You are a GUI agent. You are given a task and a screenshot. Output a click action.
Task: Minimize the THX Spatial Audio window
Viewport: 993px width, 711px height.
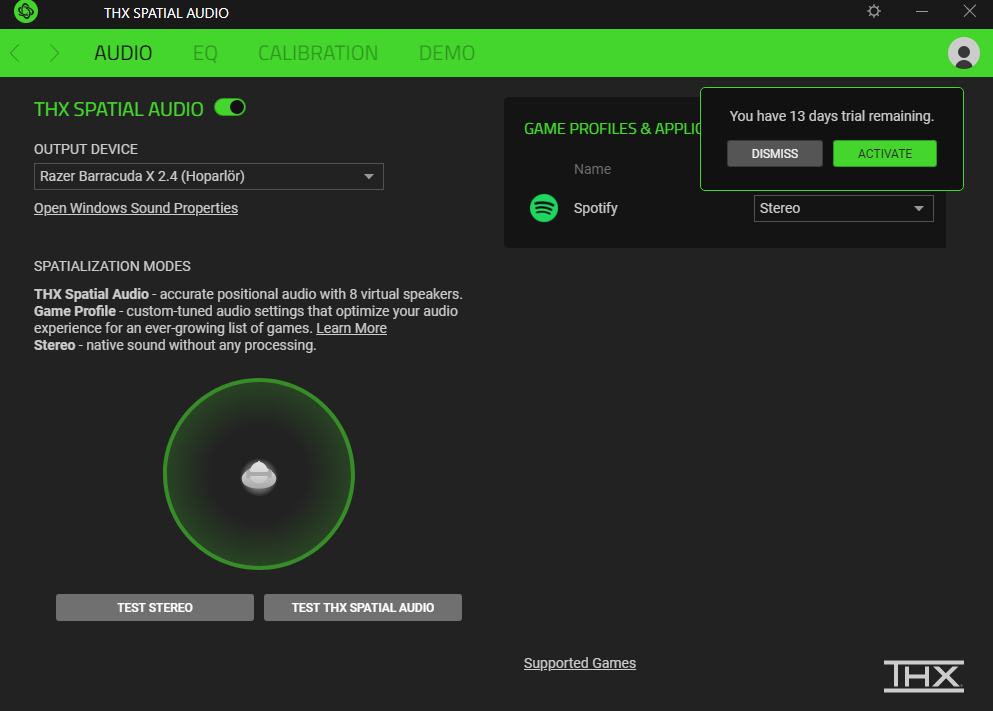point(921,11)
